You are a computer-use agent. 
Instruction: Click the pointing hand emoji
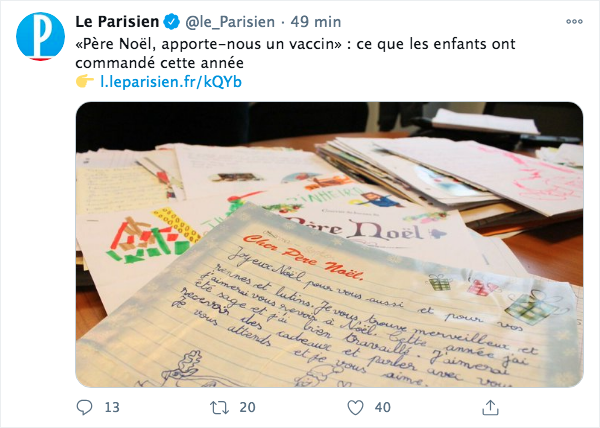(85, 81)
